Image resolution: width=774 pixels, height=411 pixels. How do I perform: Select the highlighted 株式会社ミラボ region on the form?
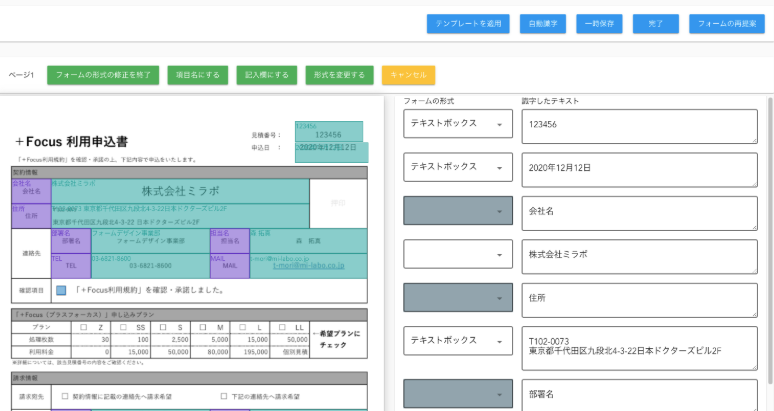[x=180, y=190]
